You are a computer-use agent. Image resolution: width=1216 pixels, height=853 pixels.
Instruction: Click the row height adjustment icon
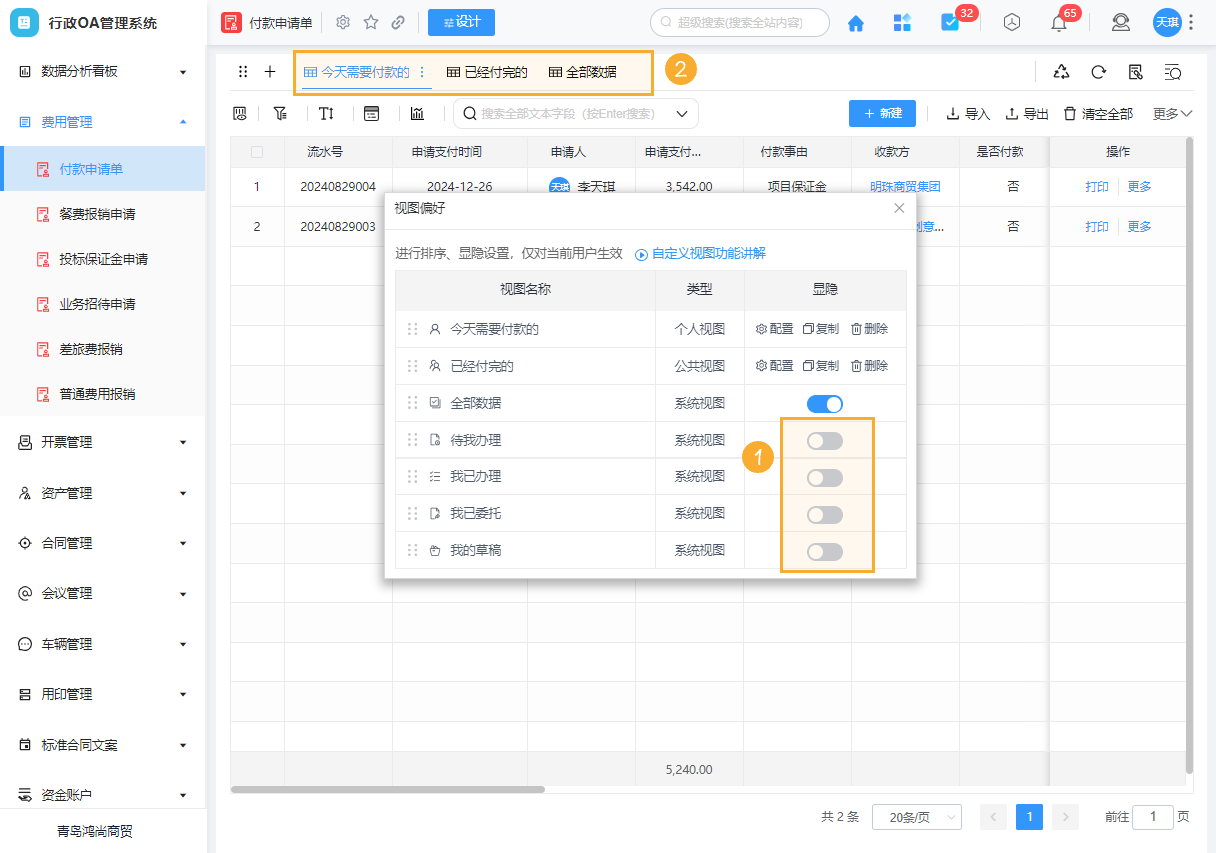tap(326, 113)
